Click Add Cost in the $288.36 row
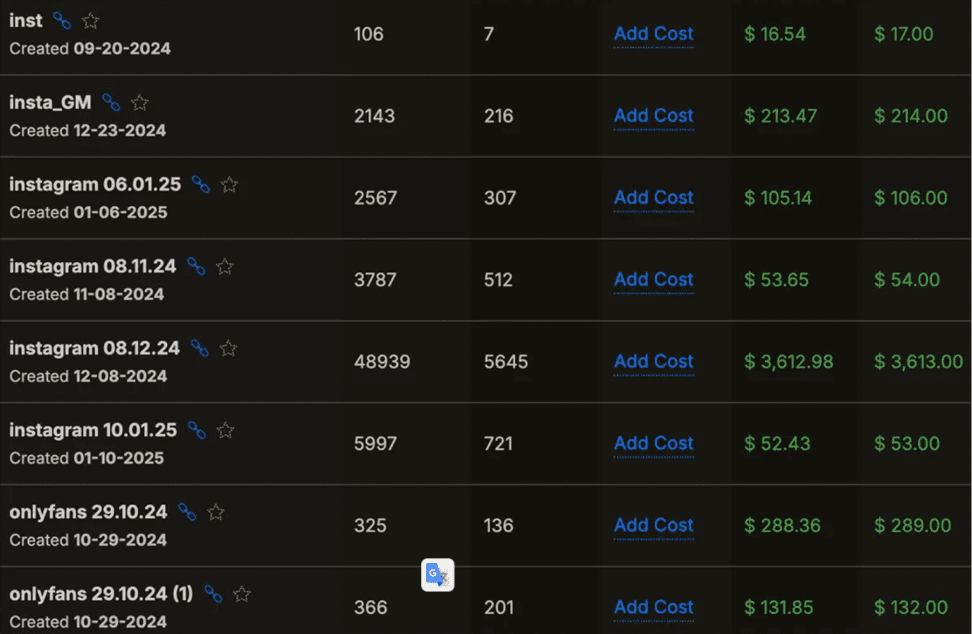The width and height of the screenshot is (972, 634). pyautogui.click(x=653, y=525)
